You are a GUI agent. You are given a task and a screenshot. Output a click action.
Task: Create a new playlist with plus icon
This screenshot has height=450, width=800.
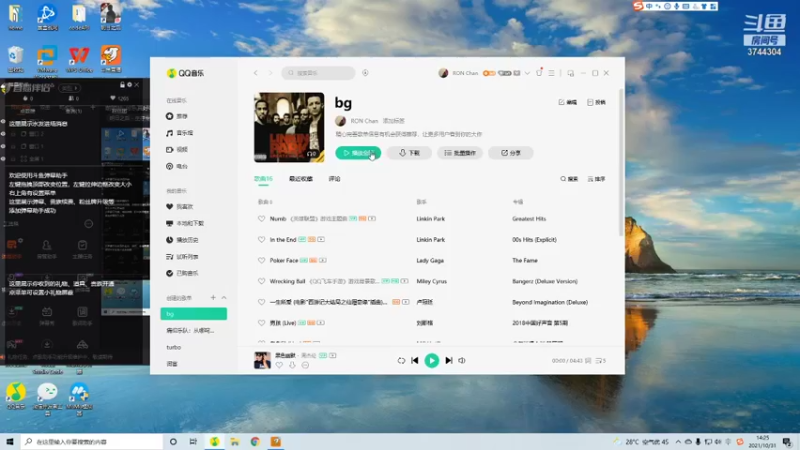tap(213, 297)
